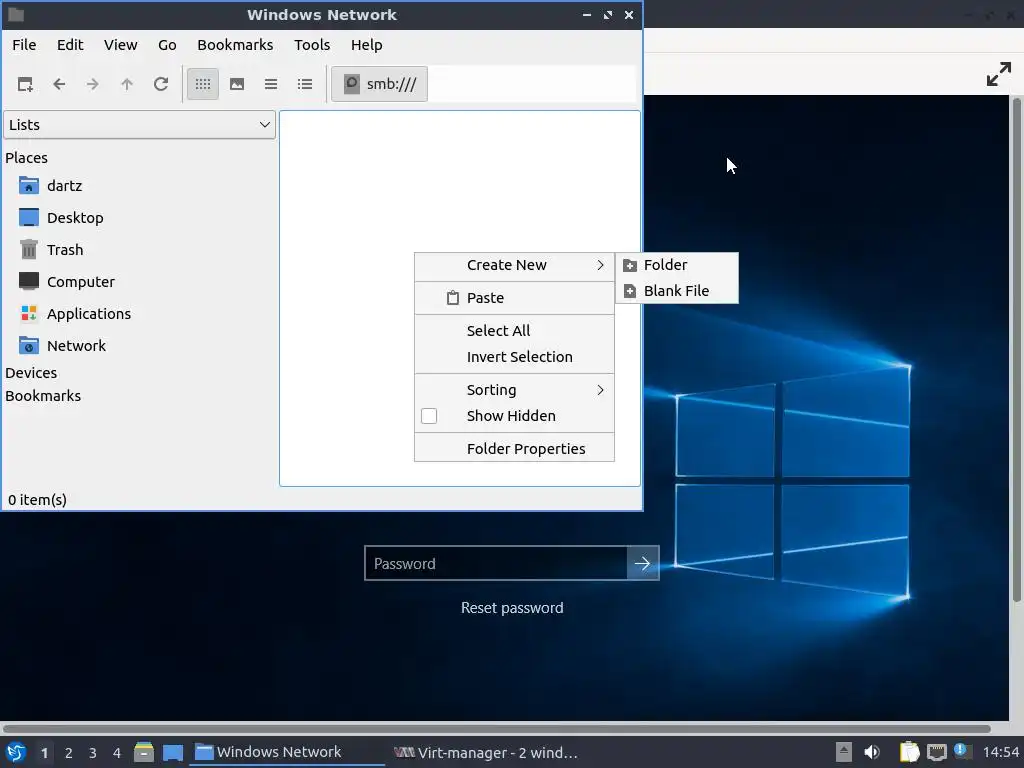The height and width of the screenshot is (768, 1024).
Task: Click the smb:/// path button
Action: tap(379, 84)
